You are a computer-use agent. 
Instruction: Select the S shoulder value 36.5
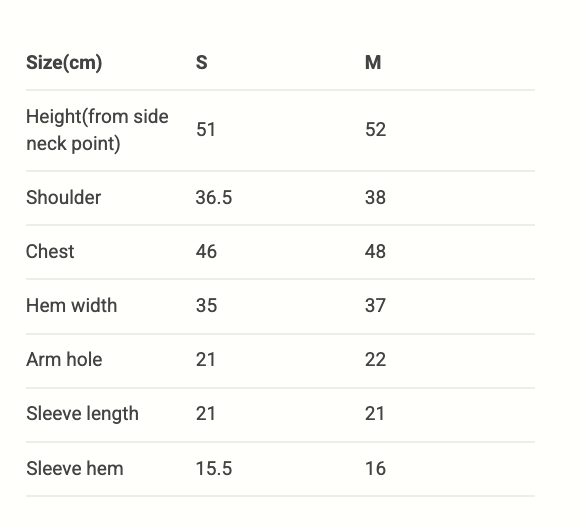214,197
